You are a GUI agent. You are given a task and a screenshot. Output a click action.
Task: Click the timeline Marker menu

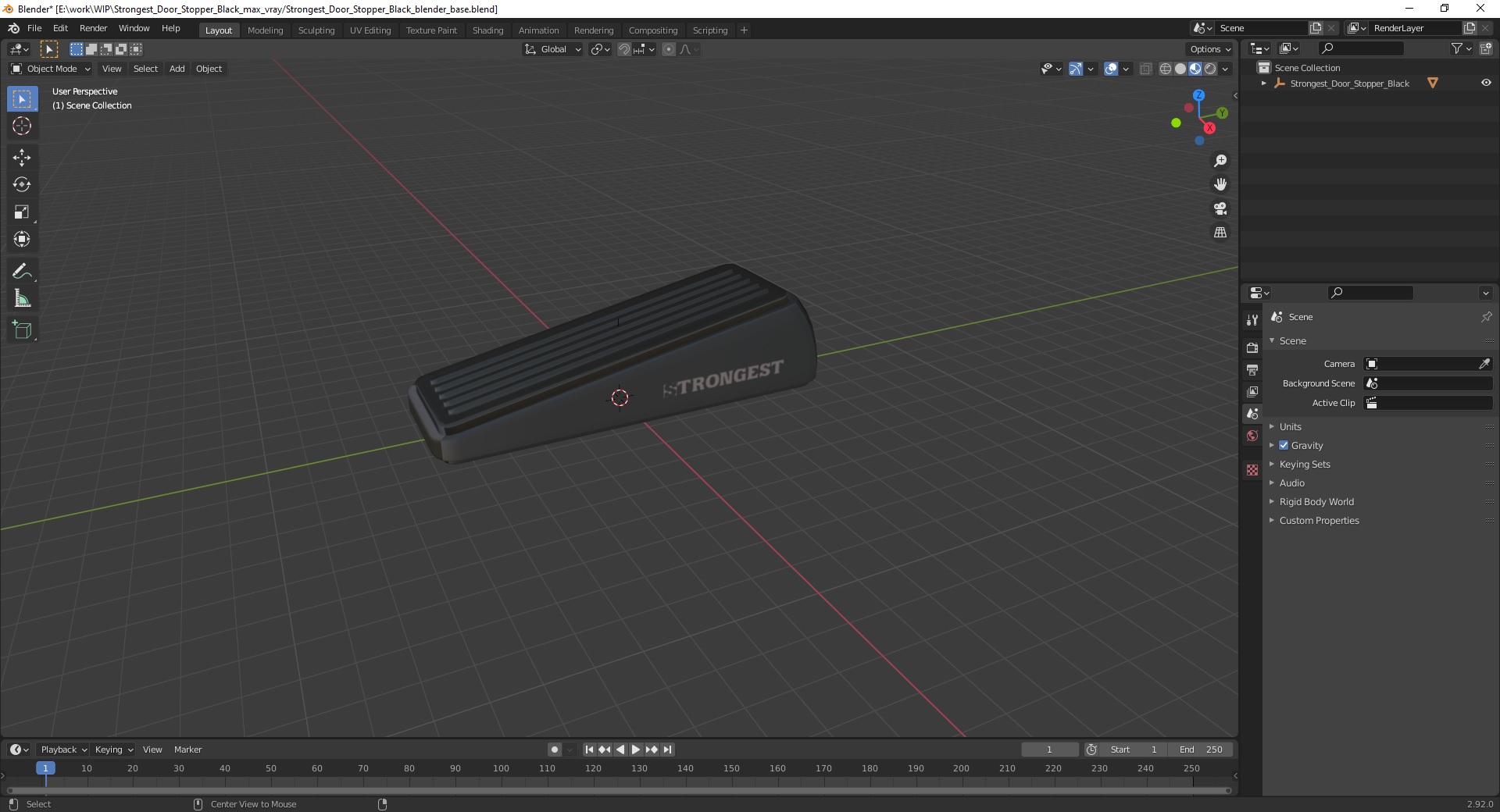[x=187, y=750]
